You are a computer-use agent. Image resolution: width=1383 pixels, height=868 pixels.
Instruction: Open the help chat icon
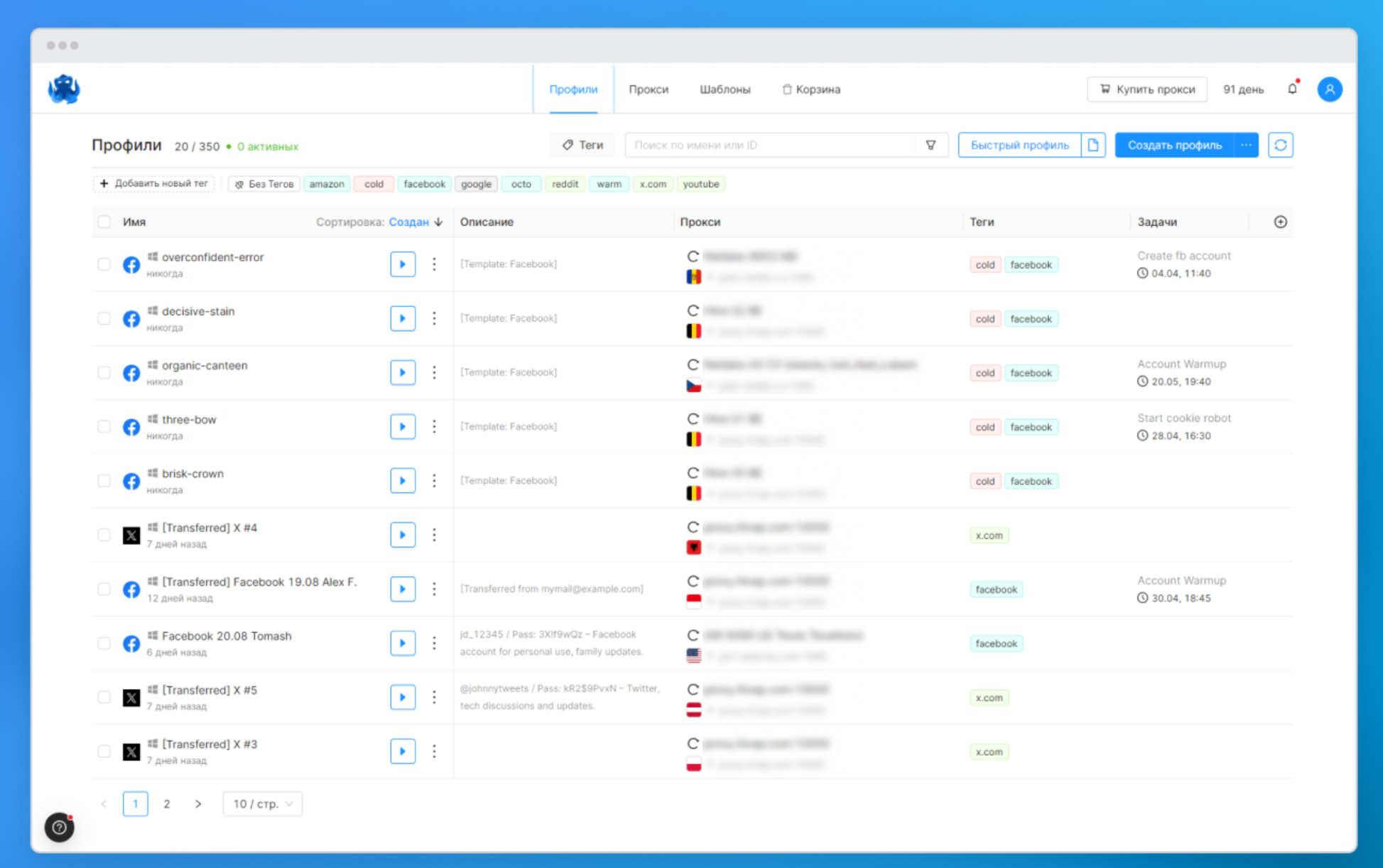(60, 827)
